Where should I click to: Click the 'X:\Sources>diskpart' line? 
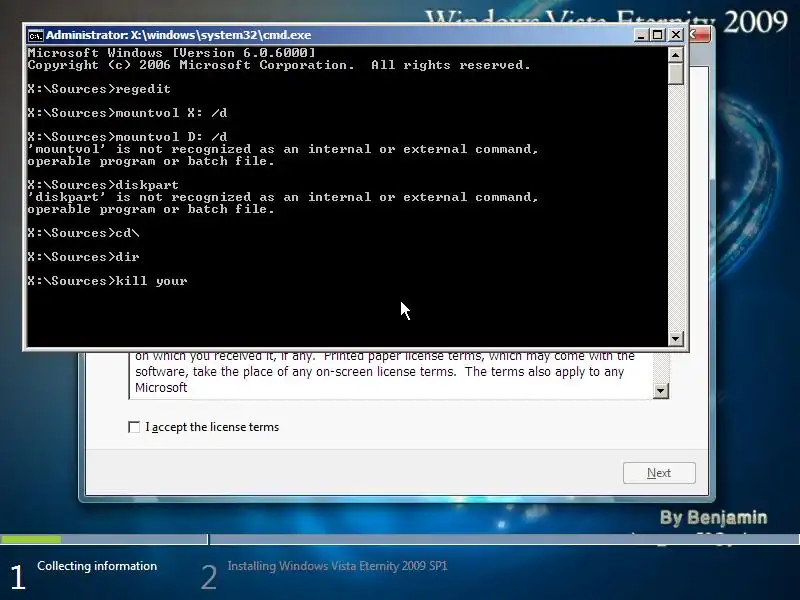click(x=103, y=185)
